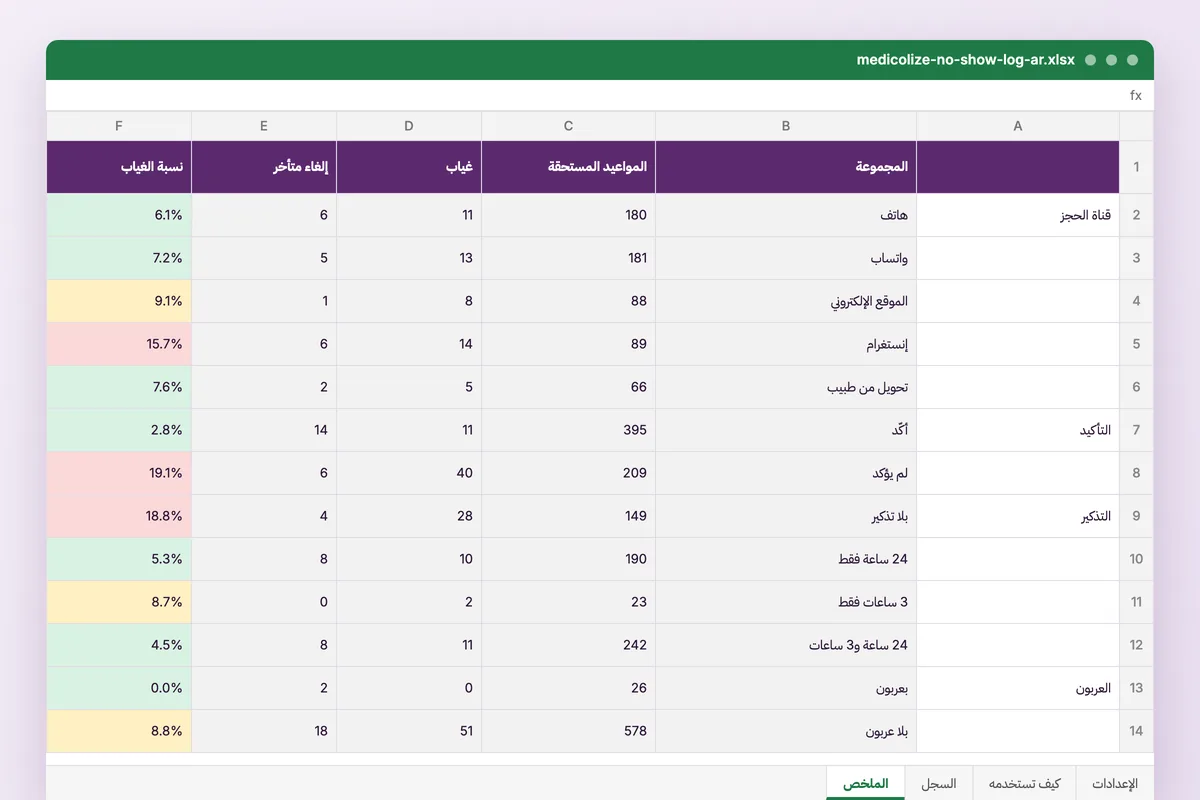The height and width of the screenshot is (800, 1200).
Task: Select row 14 header number
Action: [1136, 731]
